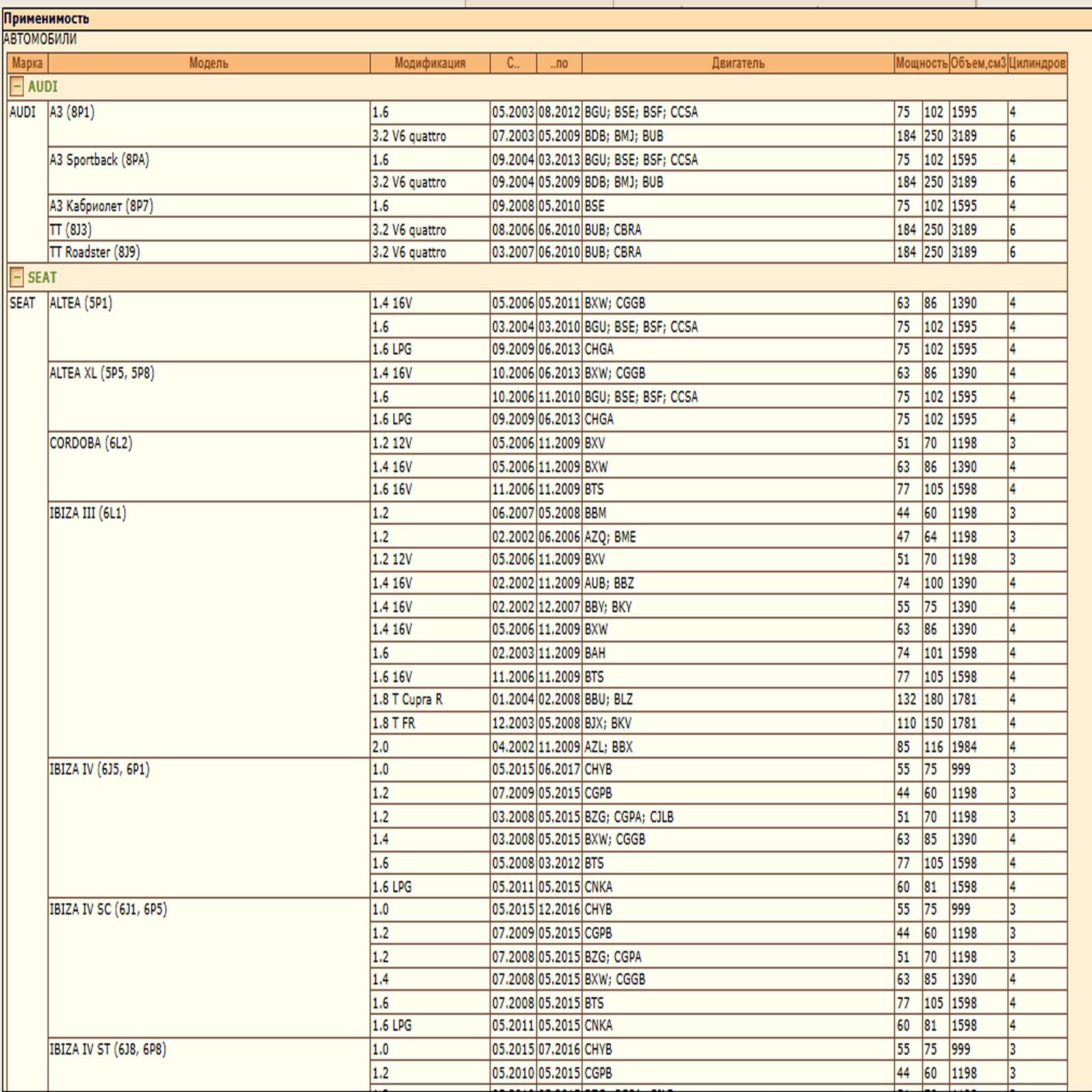Select the IBIZA IV SC (6J1, 6P5) cell
This screenshot has width=1092, height=1092.
tap(108, 910)
